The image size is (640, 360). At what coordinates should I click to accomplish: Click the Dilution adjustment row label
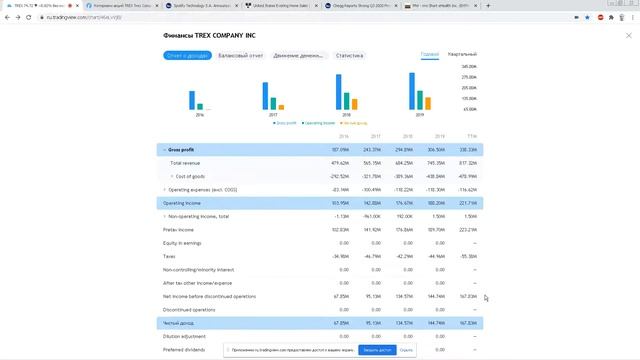[184, 336]
